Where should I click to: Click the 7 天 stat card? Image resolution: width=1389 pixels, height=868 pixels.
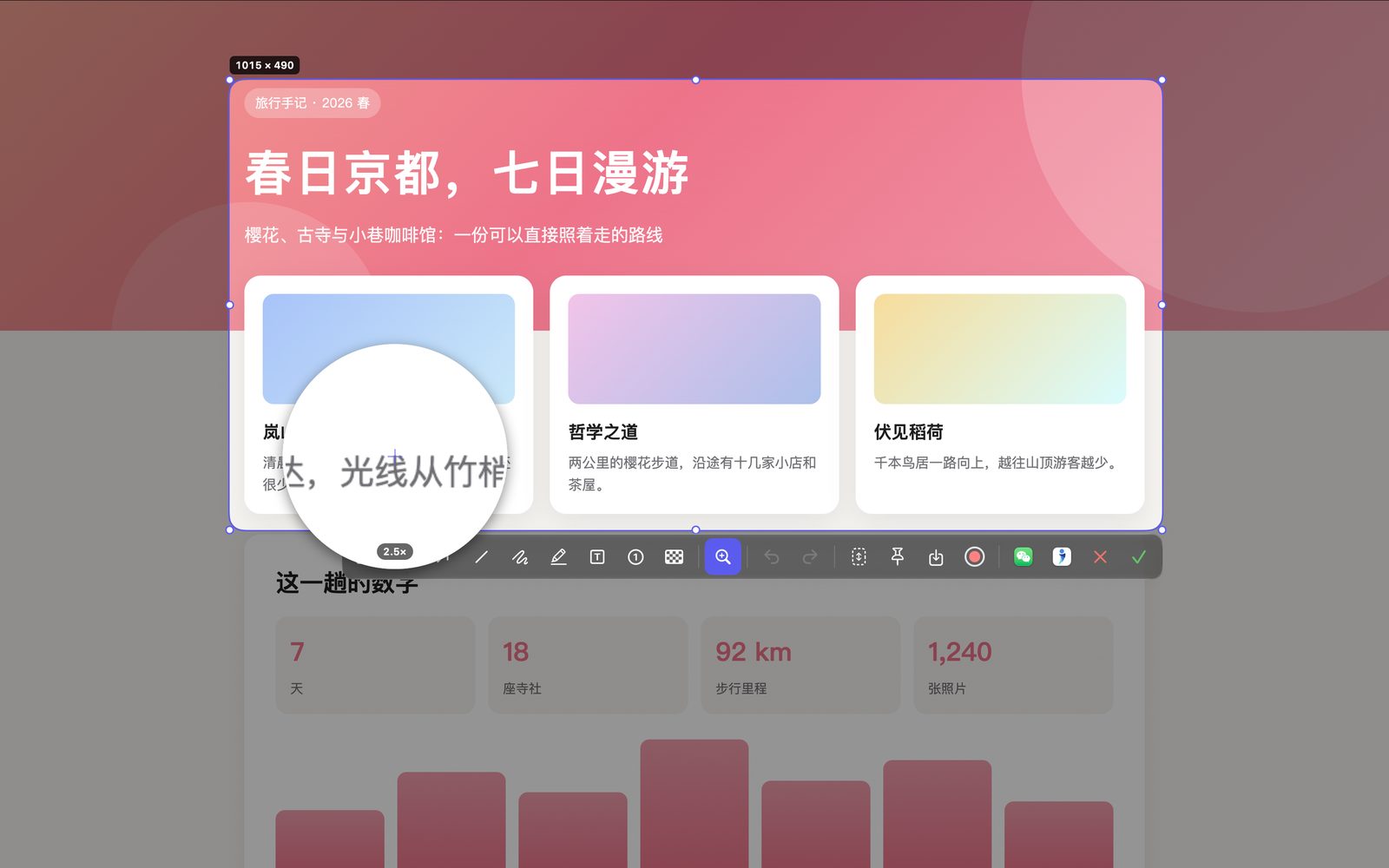pyautogui.click(x=375, y=665)
